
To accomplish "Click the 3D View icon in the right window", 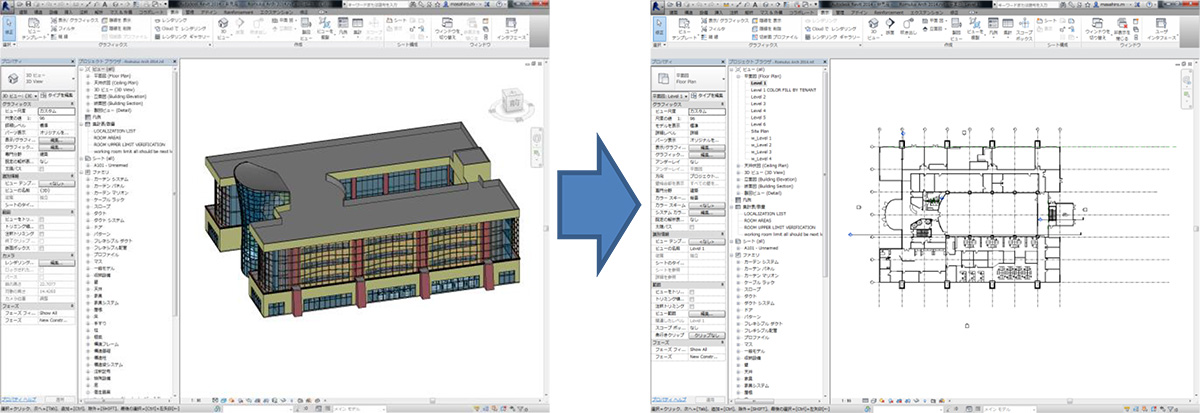I will pos(873,28).
